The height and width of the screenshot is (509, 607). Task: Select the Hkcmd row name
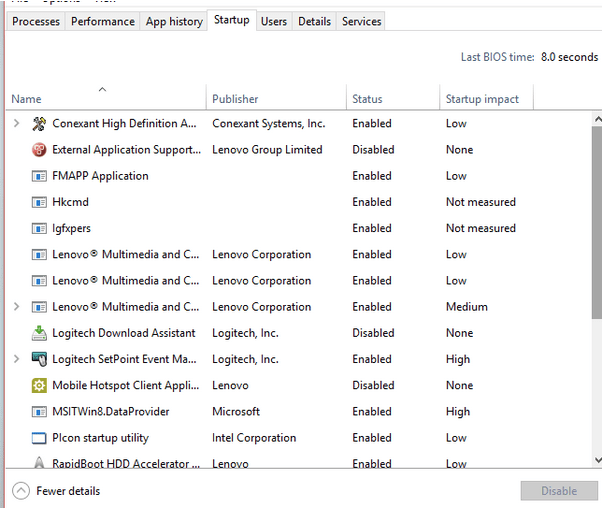70,202
